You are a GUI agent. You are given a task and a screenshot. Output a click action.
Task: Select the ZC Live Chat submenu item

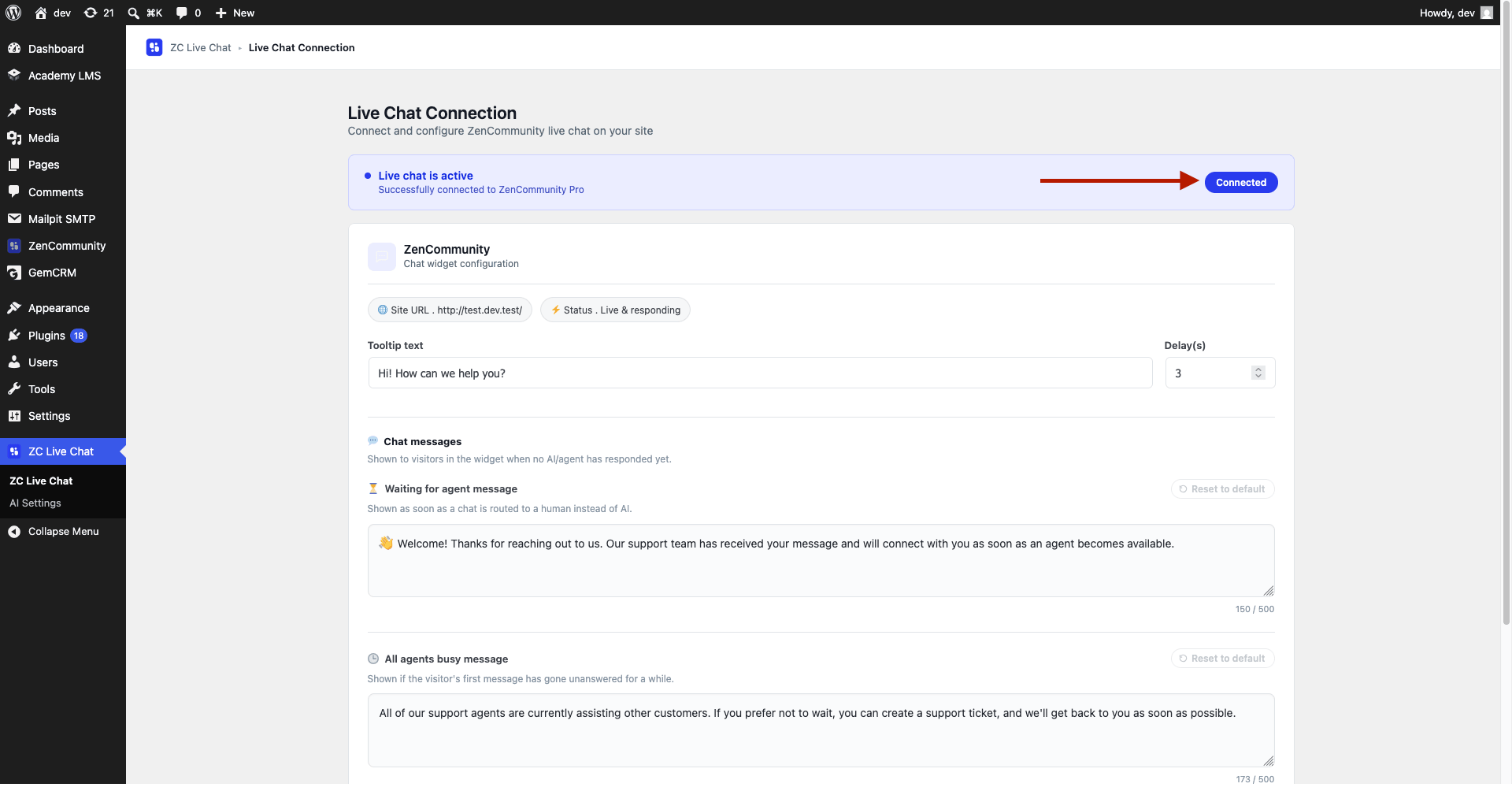click(x=41, y=481)
